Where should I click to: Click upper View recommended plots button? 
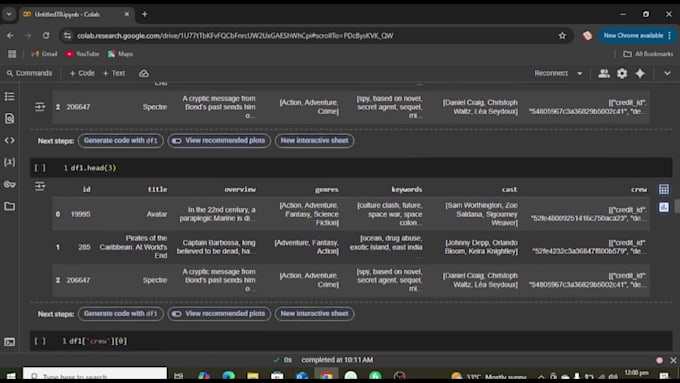pos(219,141)
